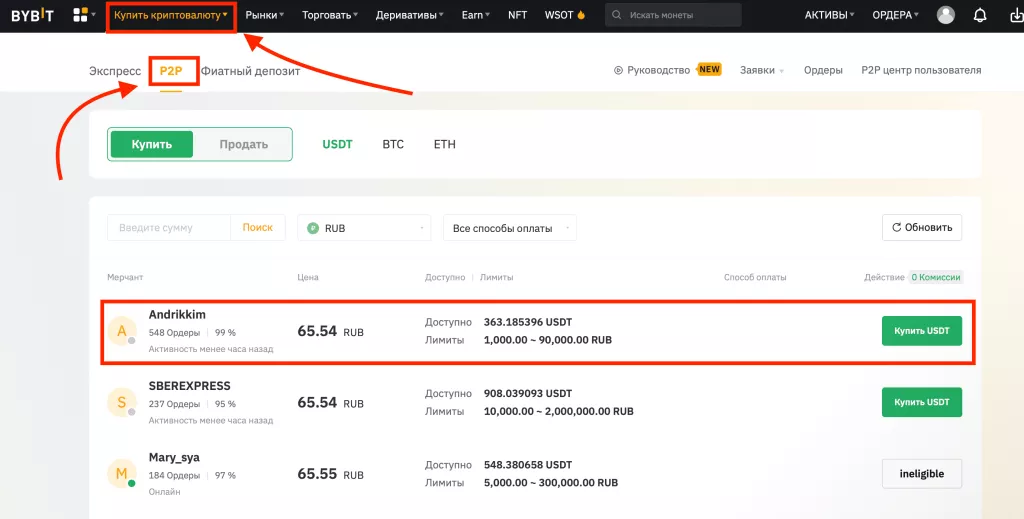Click the Искать монеты search box
1024x519 pixels.
tap(673, 15)
